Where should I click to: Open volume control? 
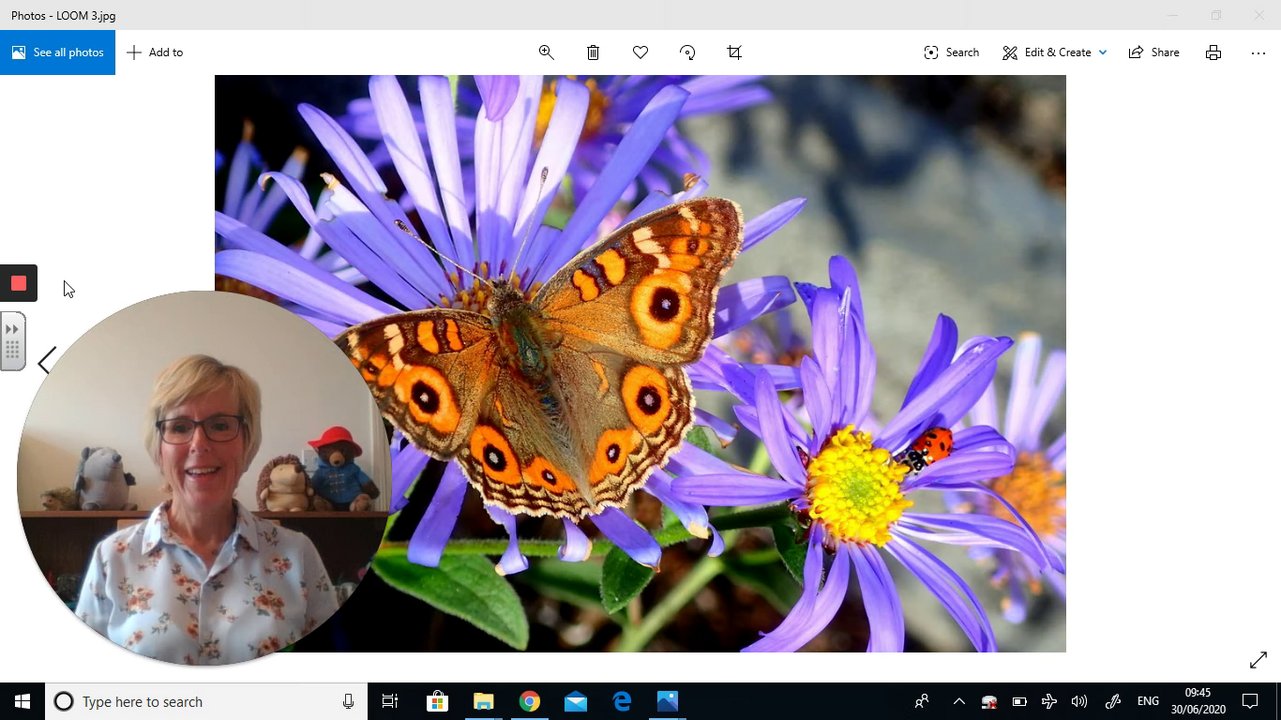[x=1079, y=701]
